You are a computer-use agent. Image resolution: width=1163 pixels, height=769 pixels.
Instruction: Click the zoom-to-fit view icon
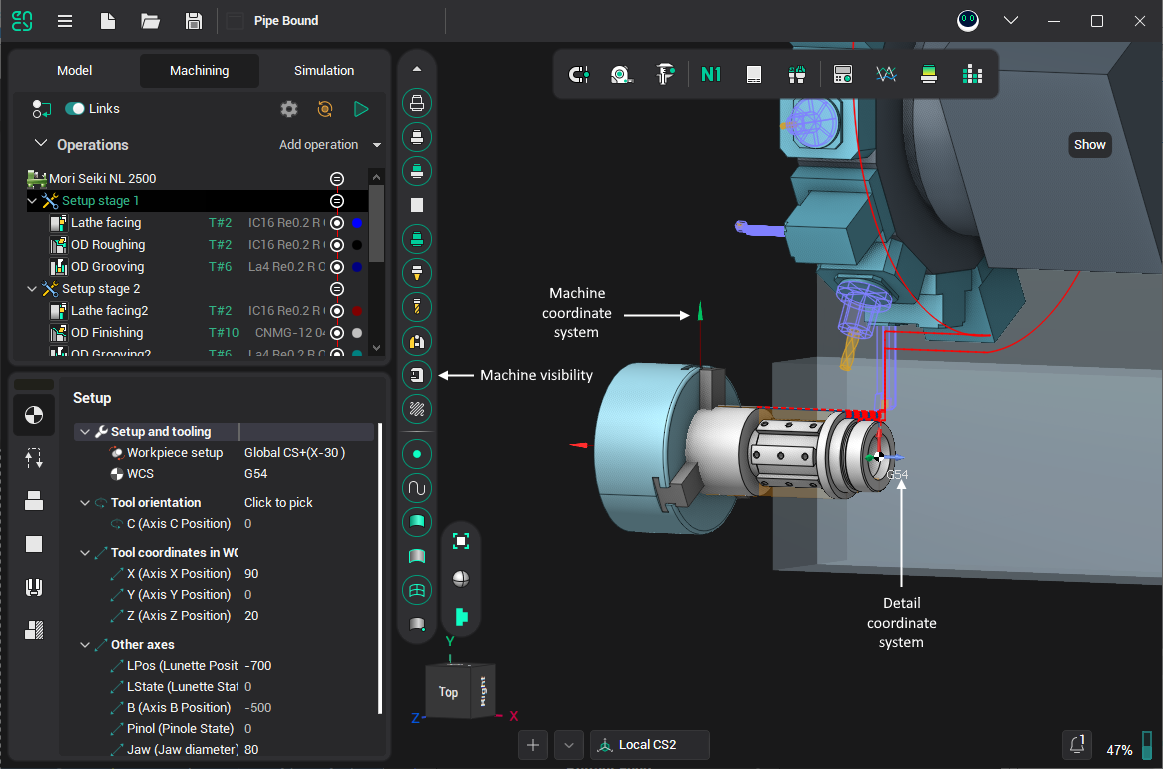461,541
